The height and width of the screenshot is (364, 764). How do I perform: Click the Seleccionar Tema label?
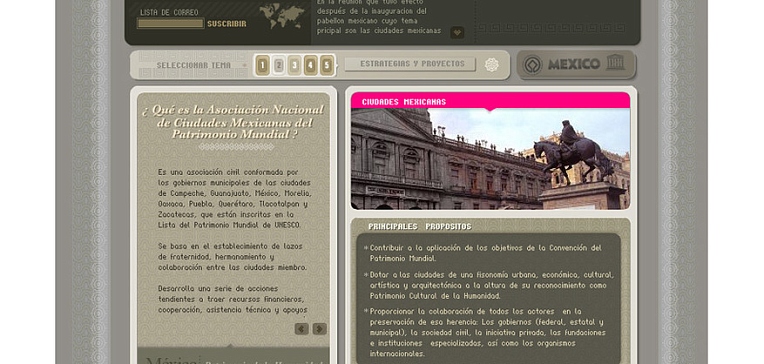(187, 65)
